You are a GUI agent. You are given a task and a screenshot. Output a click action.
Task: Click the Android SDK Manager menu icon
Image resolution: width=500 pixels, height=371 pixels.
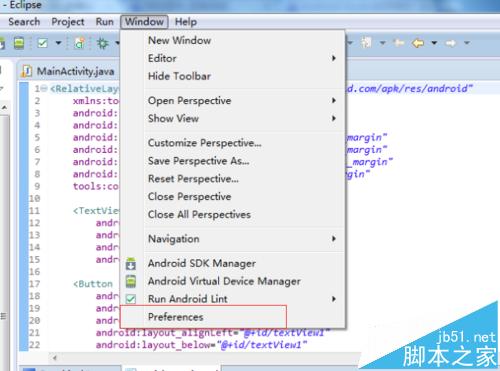(x=131, y=264)
